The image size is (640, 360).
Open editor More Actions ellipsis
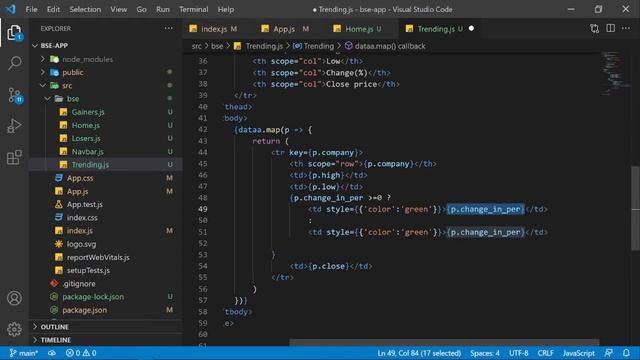(x=626, y=28)
